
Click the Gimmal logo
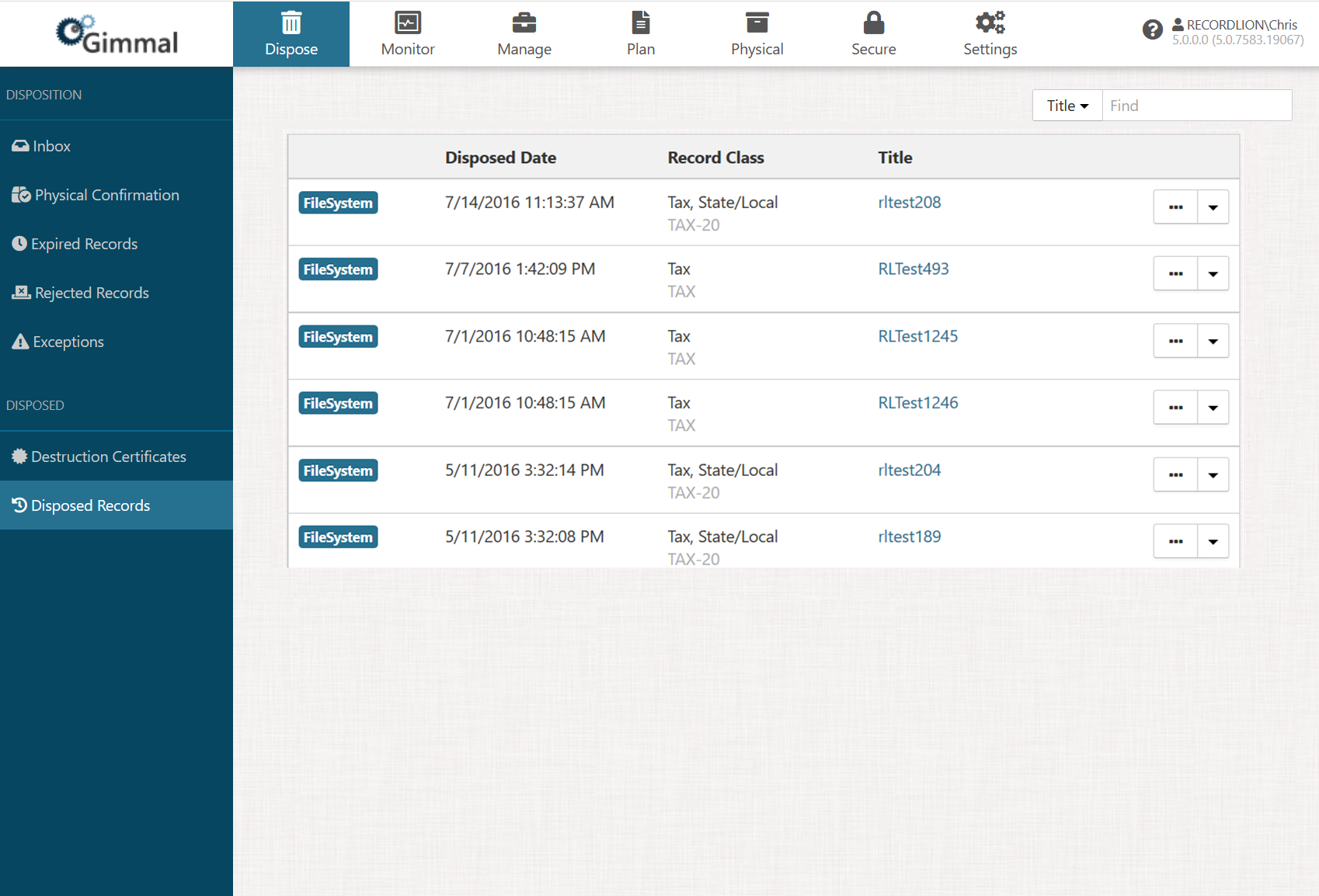coord(117,34)
